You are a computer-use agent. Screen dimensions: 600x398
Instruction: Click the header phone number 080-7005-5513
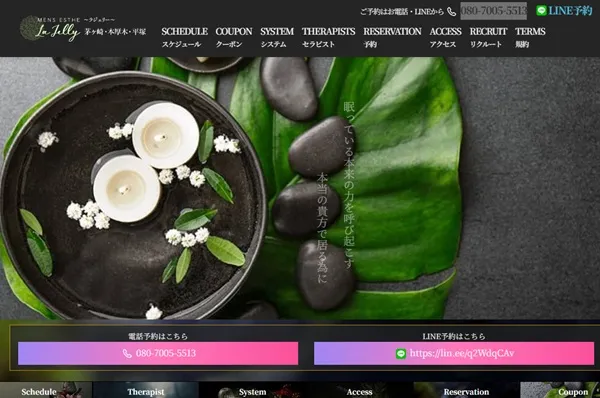tap(493, 11)
